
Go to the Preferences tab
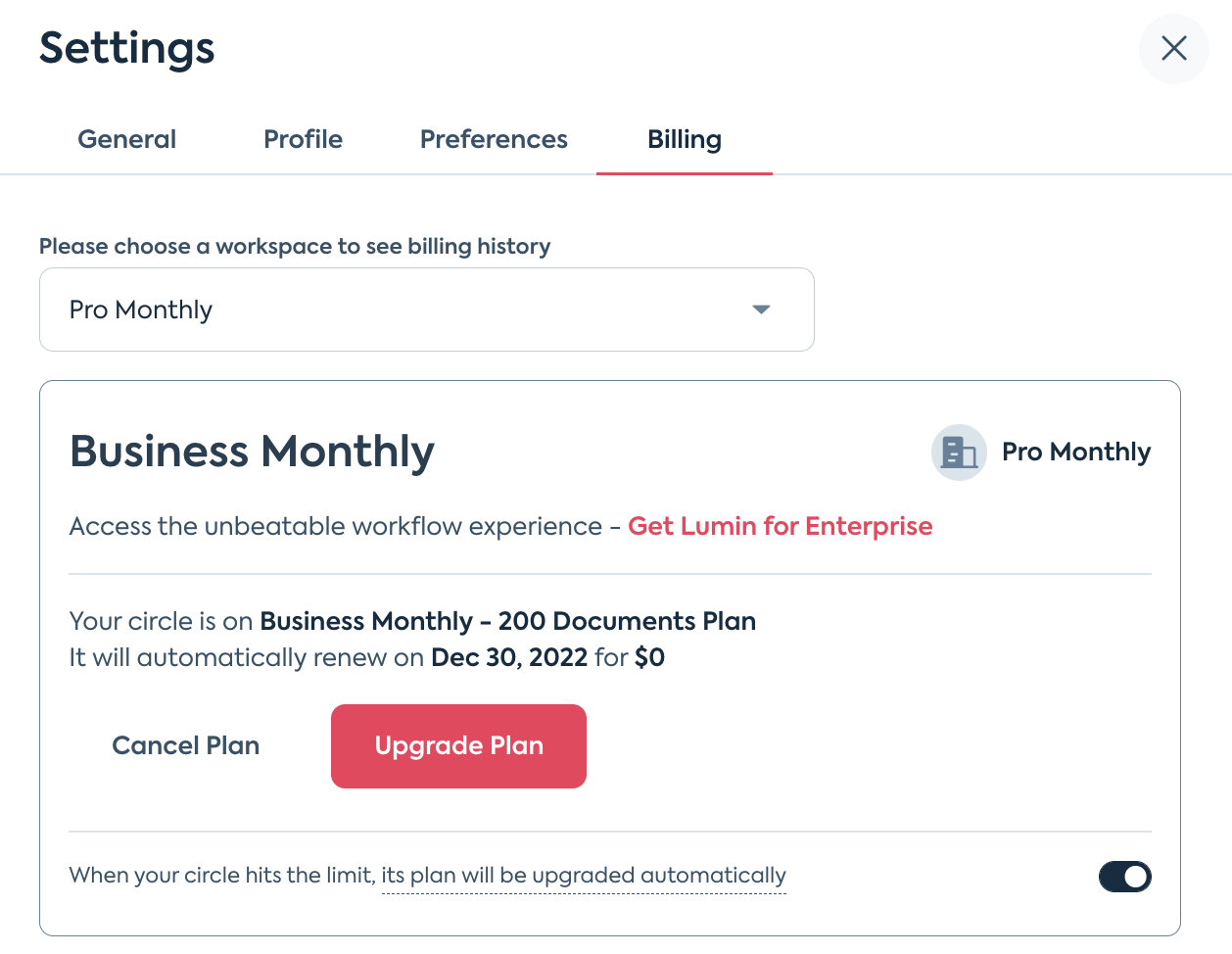point(494,139)
